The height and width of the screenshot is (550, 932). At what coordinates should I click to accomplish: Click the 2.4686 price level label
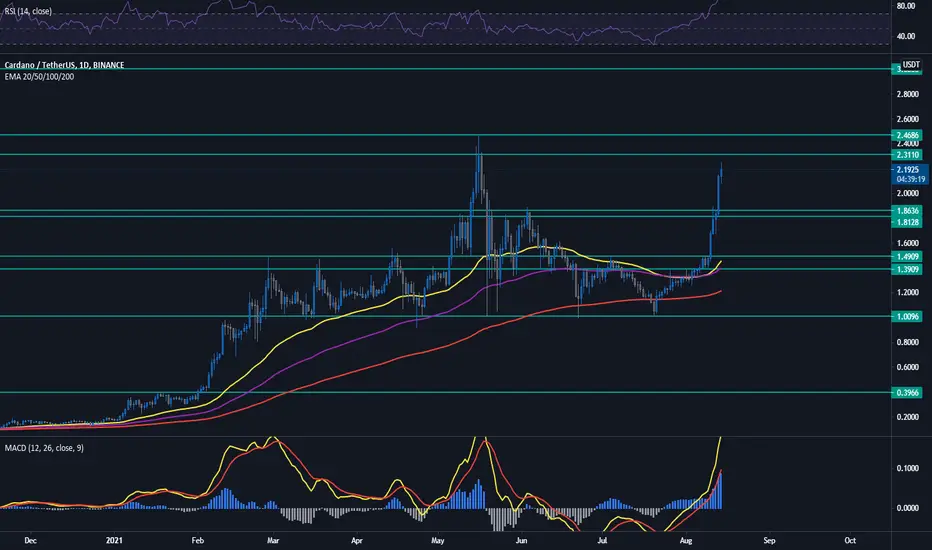click(908, 135)
